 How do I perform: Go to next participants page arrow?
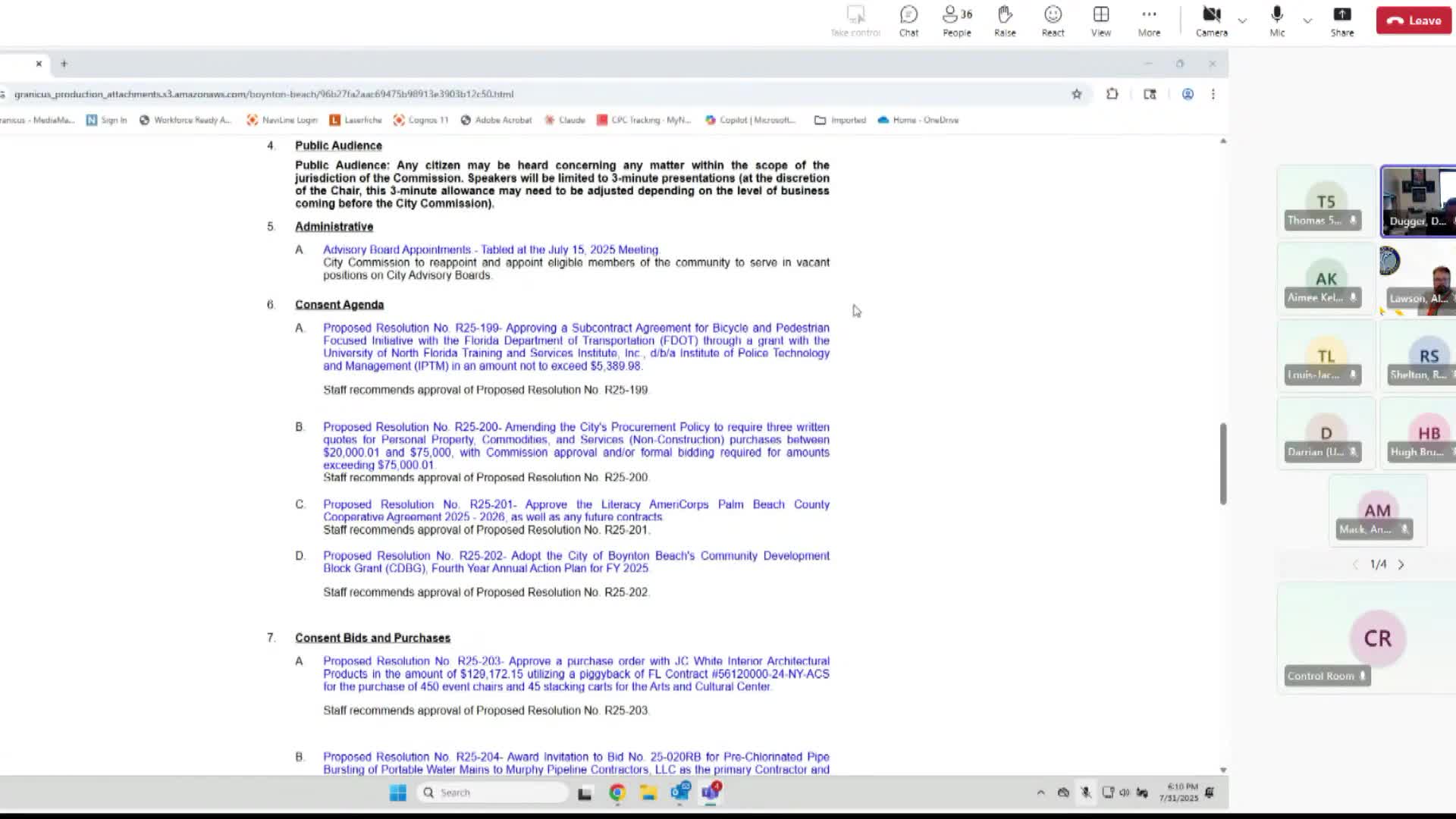[x=1401, y=564]
